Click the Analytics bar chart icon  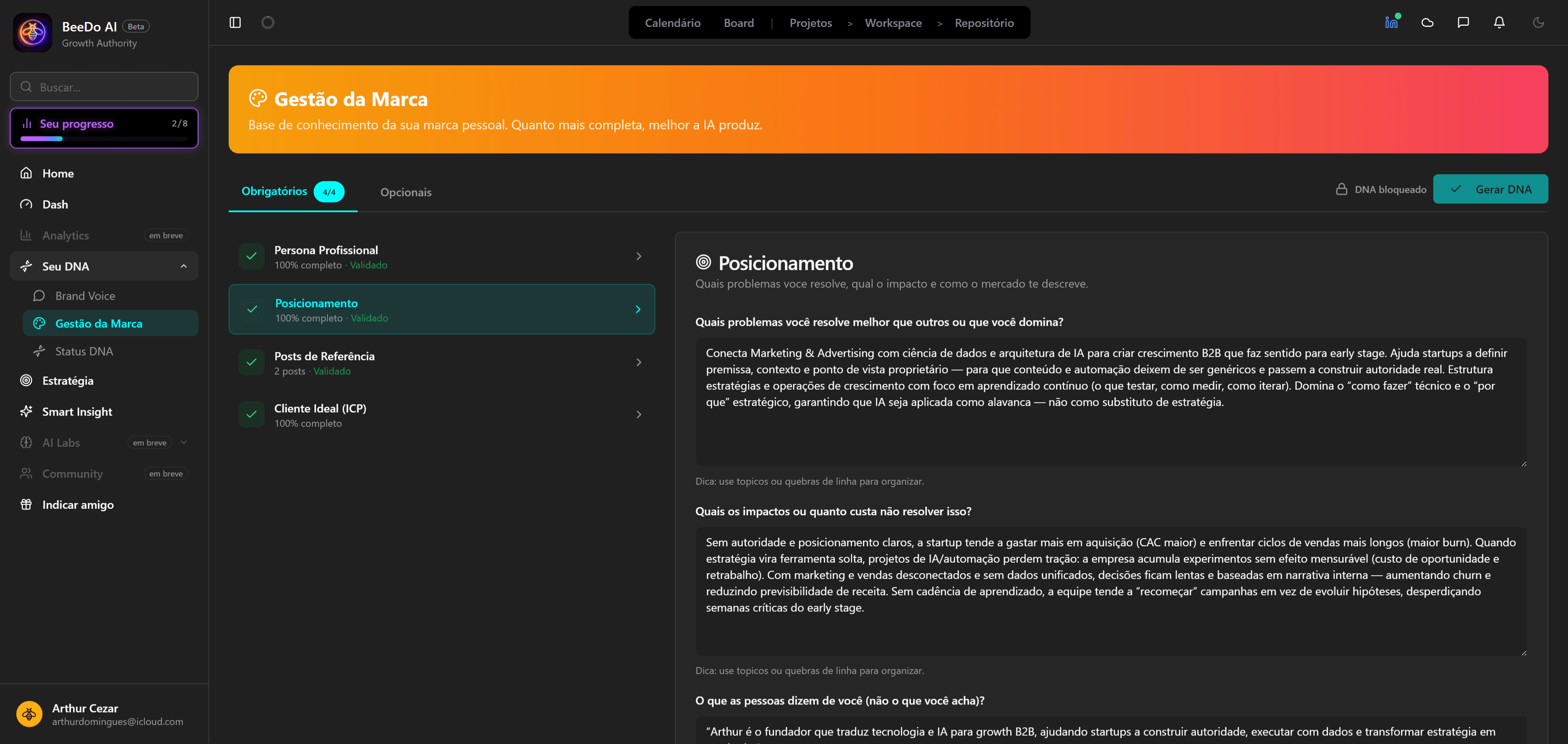[x=26, y=235]
